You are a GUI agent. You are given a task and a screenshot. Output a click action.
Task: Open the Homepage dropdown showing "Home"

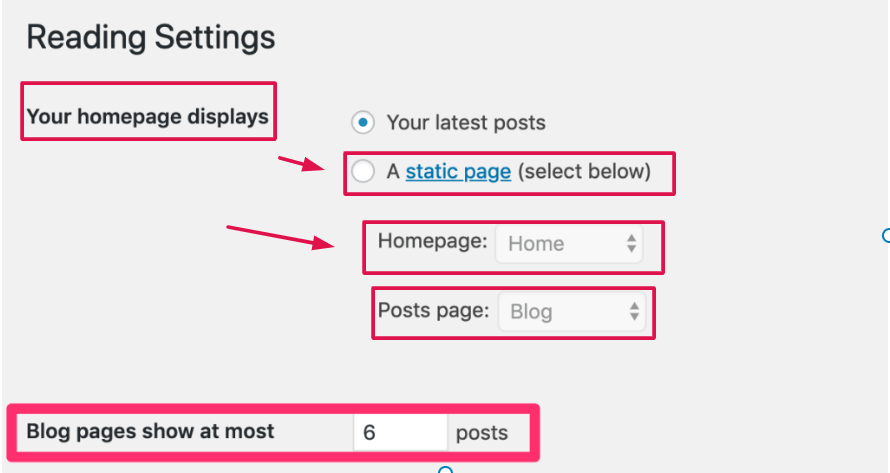568,243
